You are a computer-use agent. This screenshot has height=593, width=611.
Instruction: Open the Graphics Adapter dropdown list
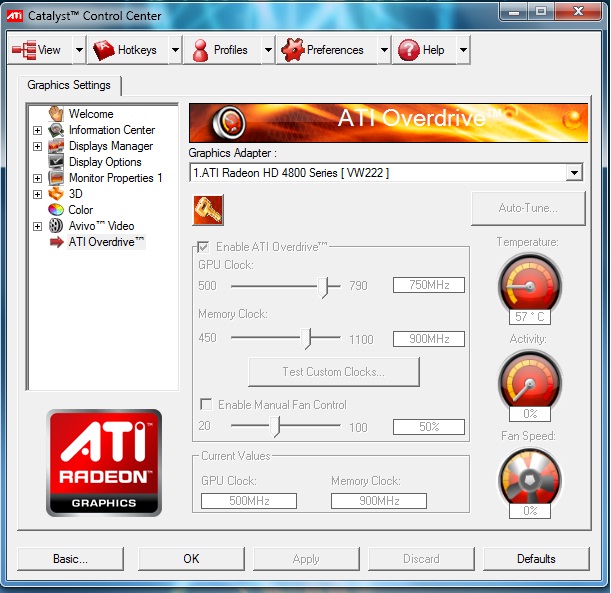[574, 172]
